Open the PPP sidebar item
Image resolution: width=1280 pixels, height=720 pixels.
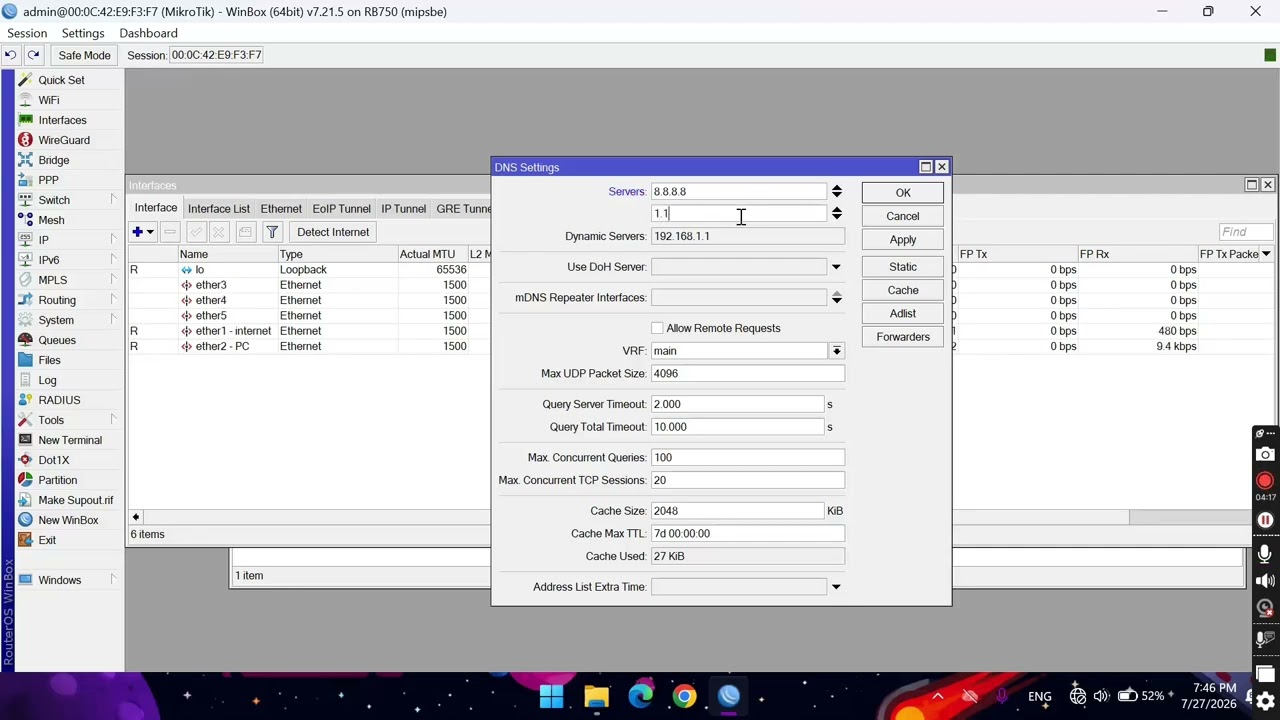[x=48, y=180]
